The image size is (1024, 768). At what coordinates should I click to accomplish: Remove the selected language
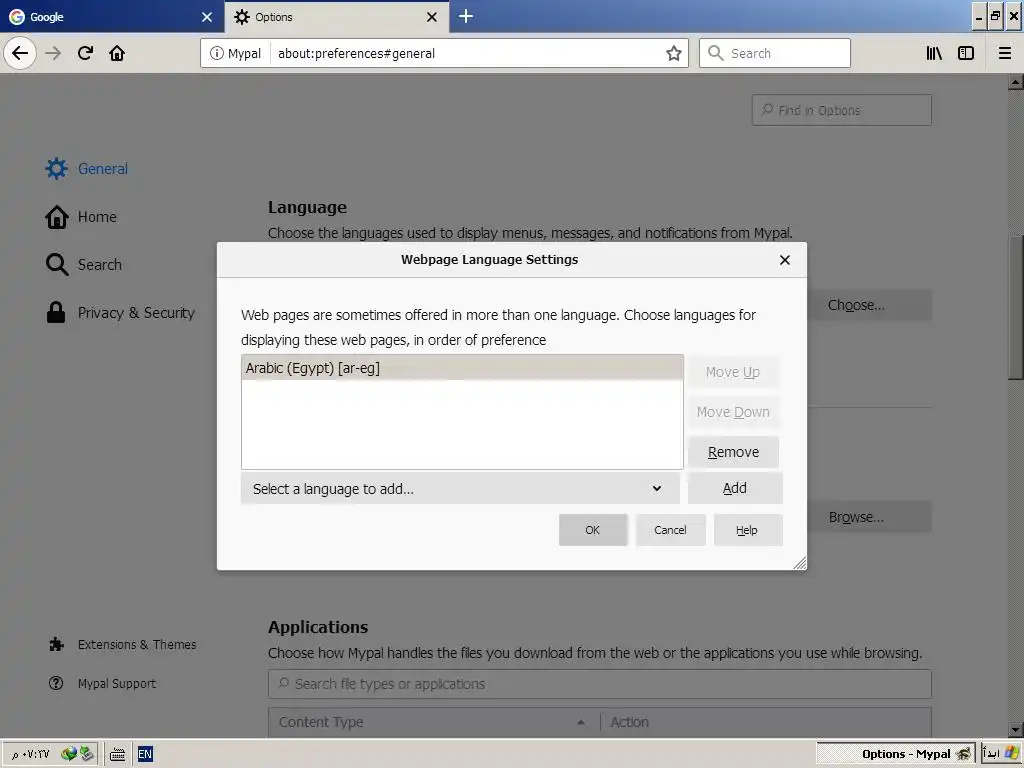point(733,452)
